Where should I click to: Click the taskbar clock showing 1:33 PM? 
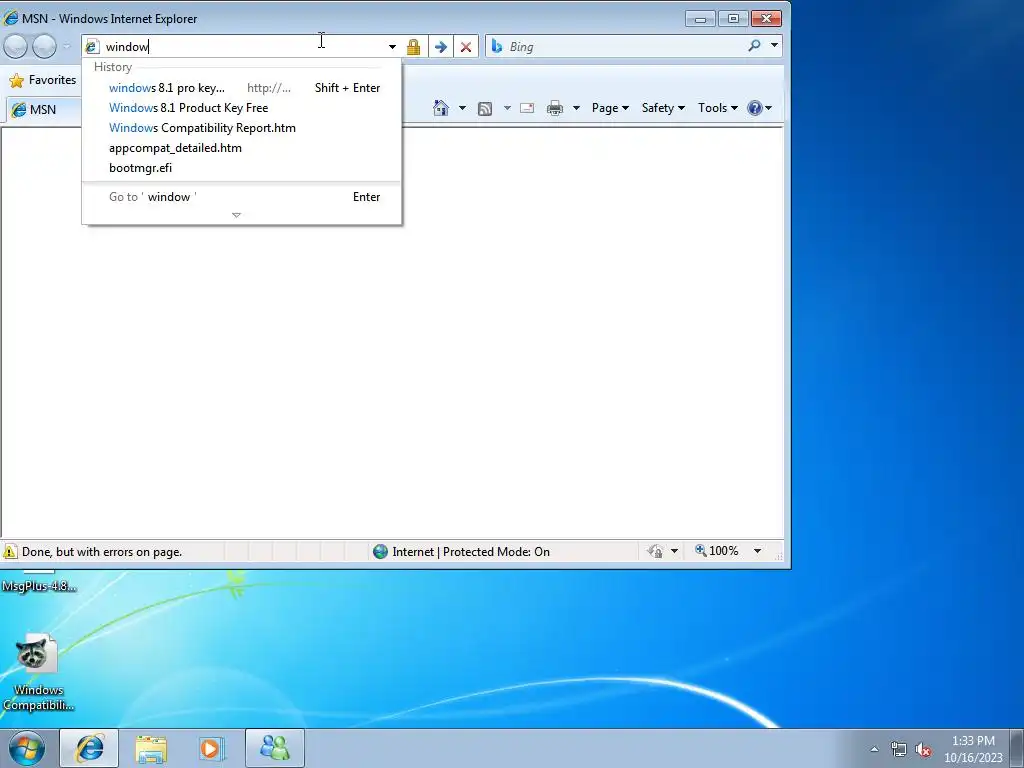[x=973, y=749]
